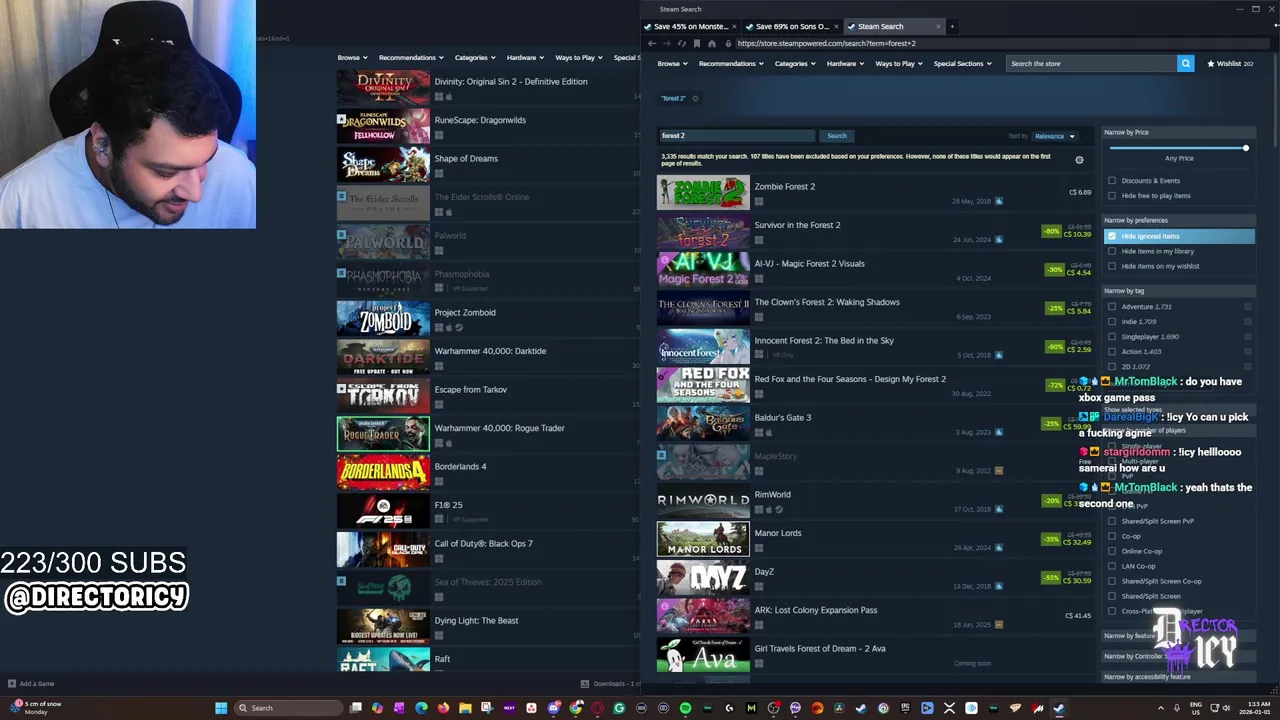Viewport: 1280px width, 720px height.
Task: Expand Hardware menu in right window
Action: (x=845, y=63)
